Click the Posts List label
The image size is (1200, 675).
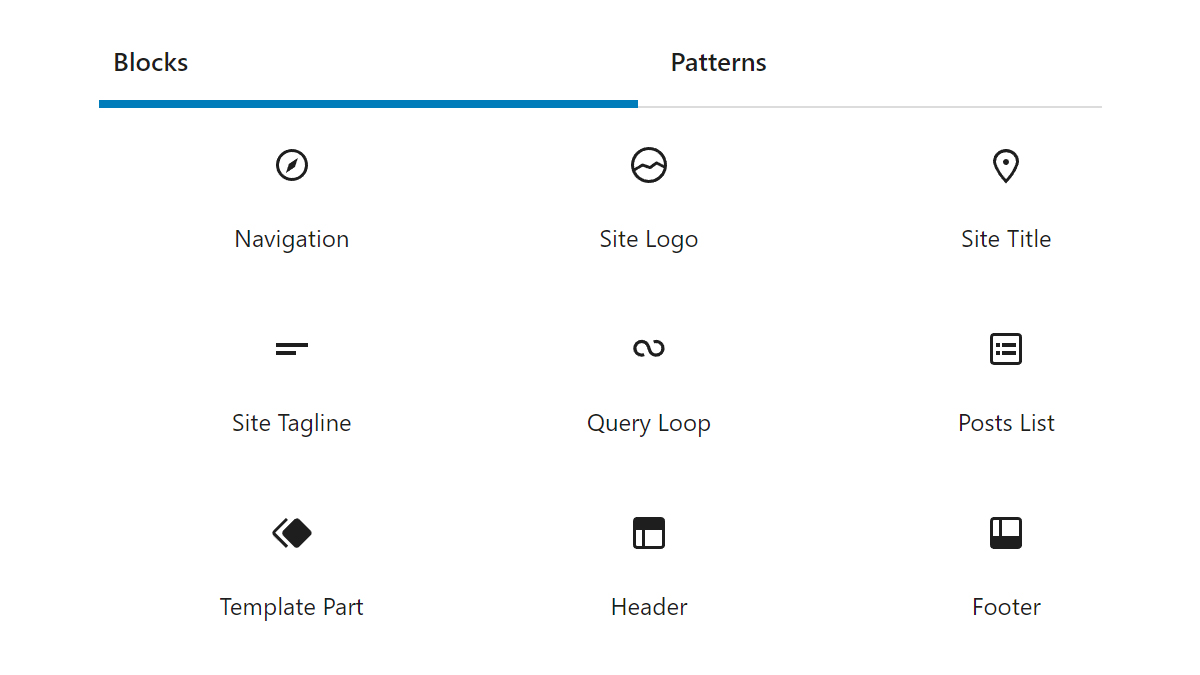click(x=1006, y=423)
